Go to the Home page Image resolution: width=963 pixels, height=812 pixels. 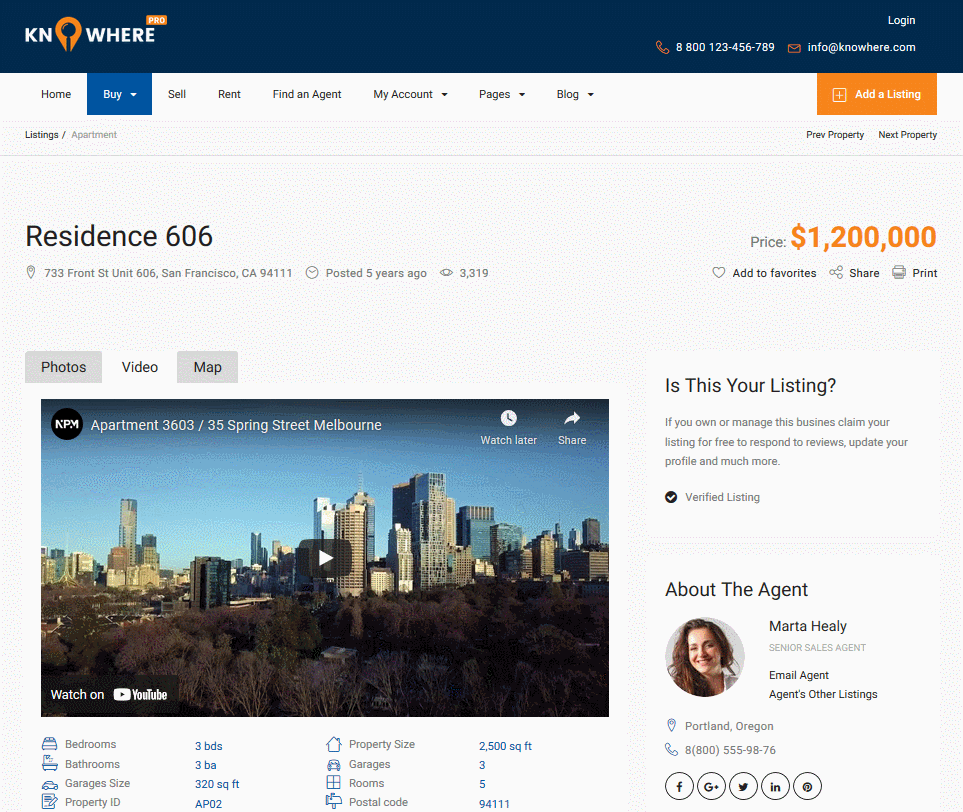56,94
